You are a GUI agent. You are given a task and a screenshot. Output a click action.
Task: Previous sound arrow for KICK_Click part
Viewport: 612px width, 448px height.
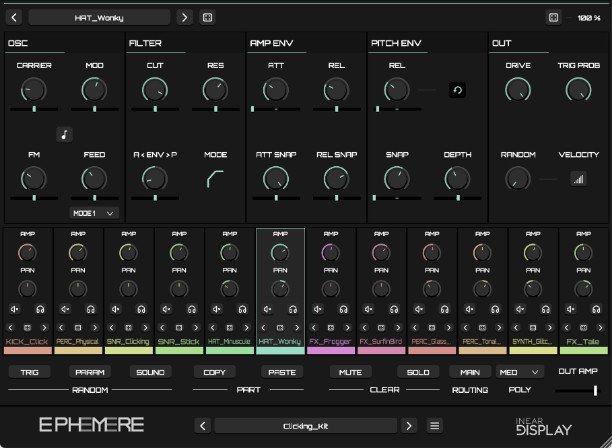pos(11,327)
